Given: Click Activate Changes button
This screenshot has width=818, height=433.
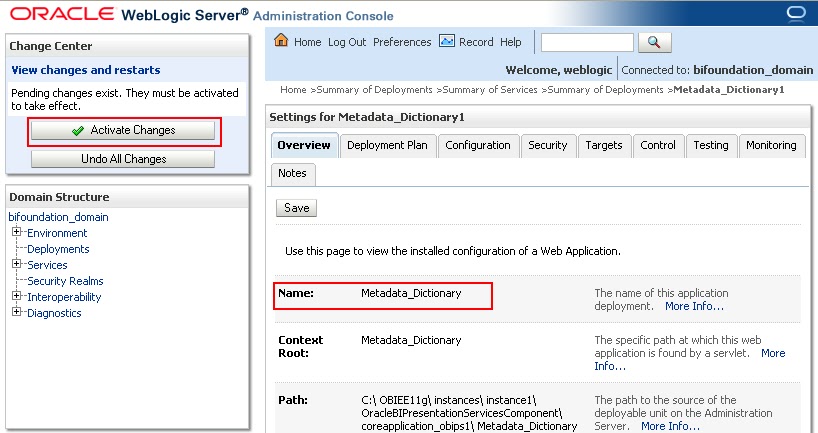Looking at the screenshot, I should coord(123,130).
